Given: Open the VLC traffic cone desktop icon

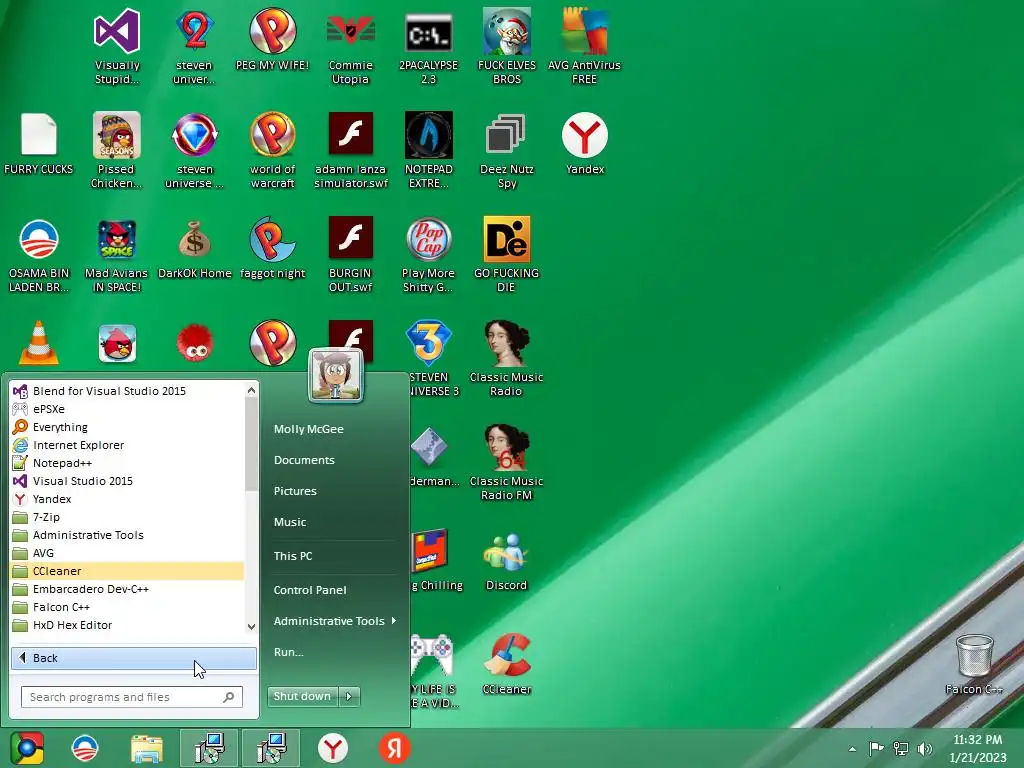Looking at the screenshot, I should tap(39, 343).
